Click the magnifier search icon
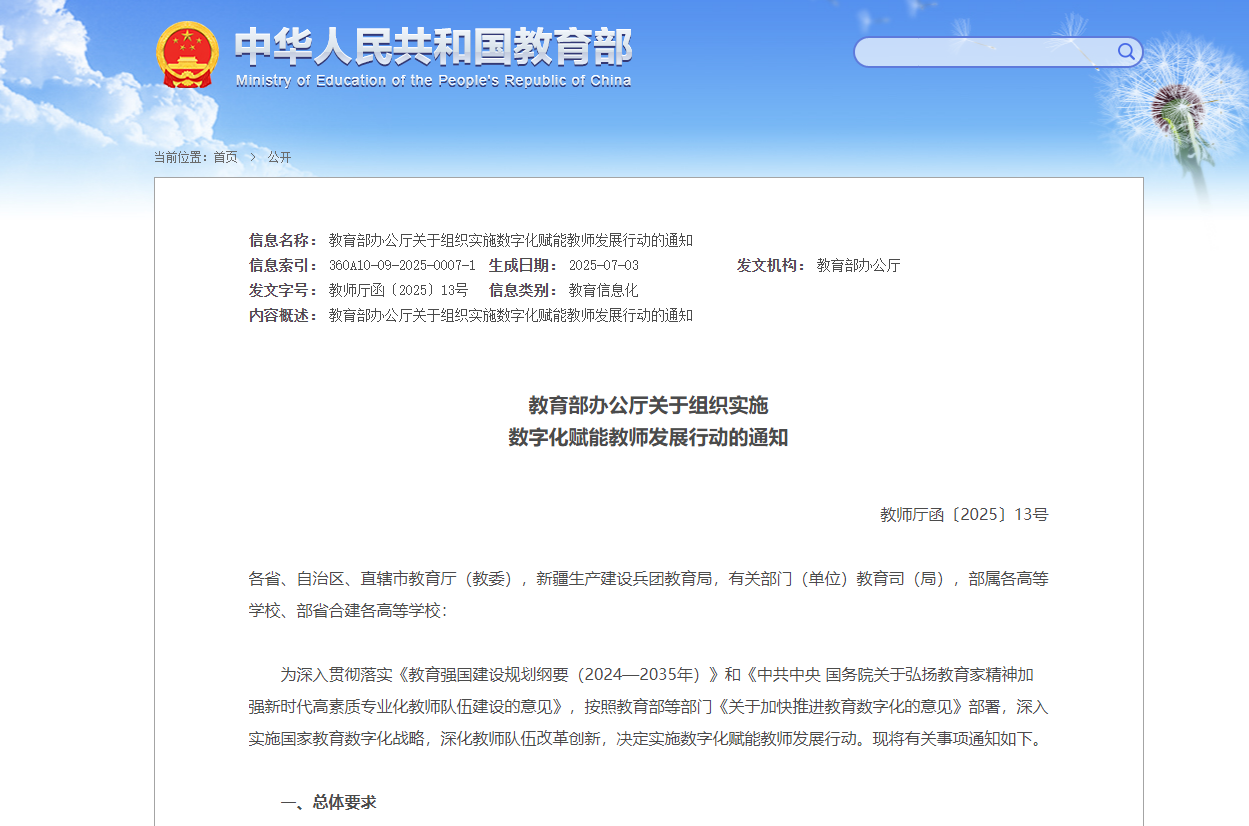 tap(1126, 52)
